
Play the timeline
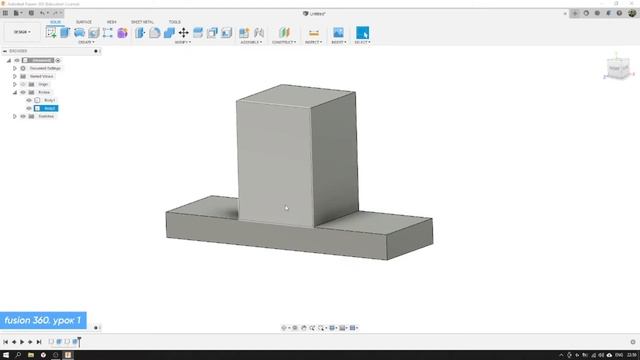click(x=22, y=342)
